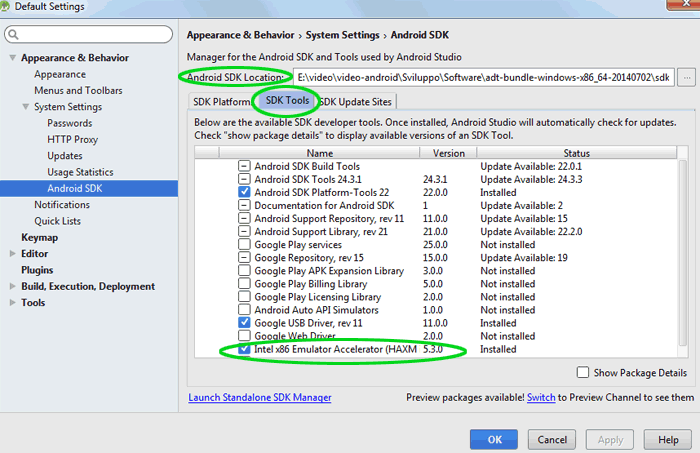Open Plugins settings
This screenshot has width=700, height=453.
37,270
